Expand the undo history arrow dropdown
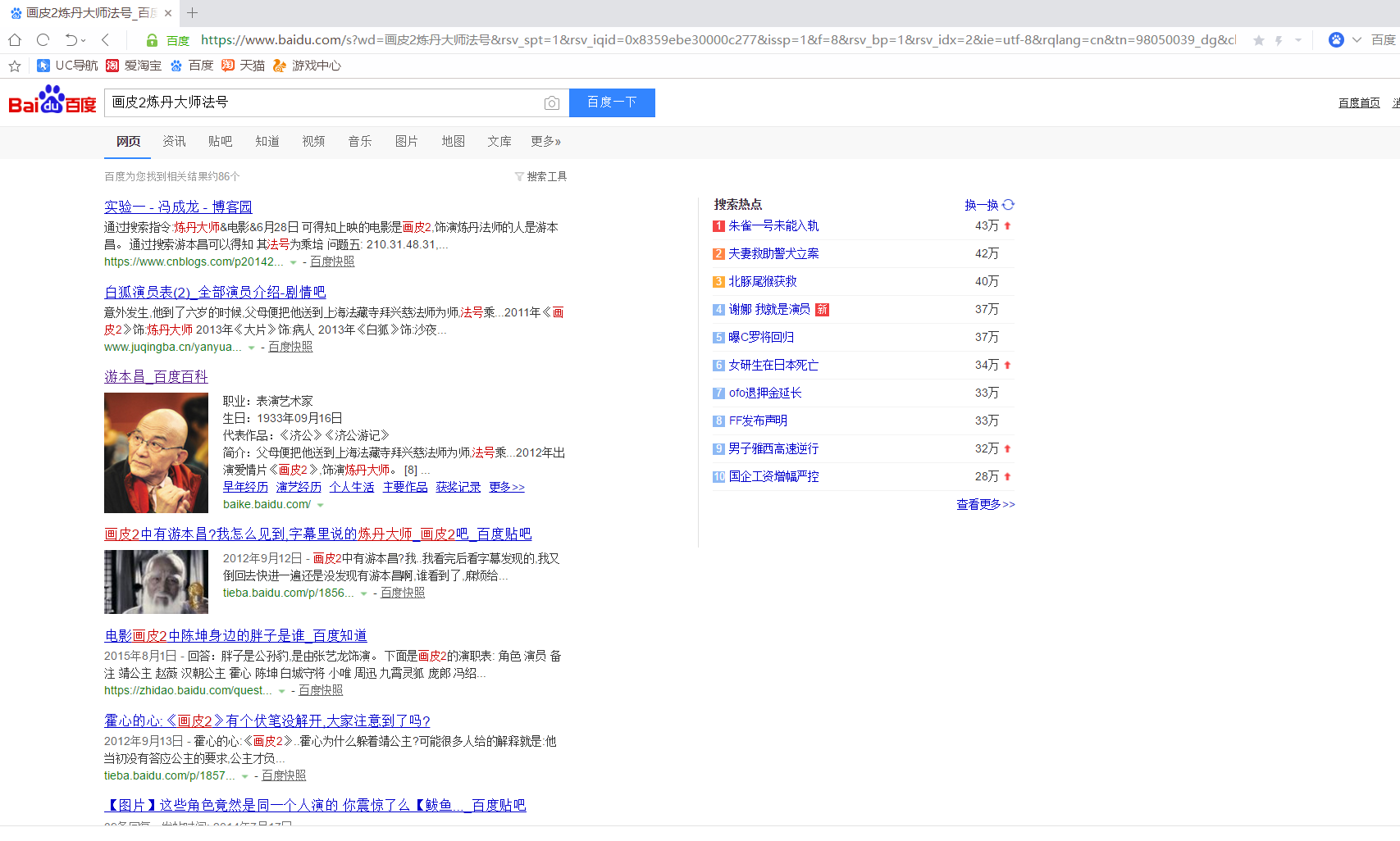Viewport: 1400px width, 841px height. [x=84, y=40]
